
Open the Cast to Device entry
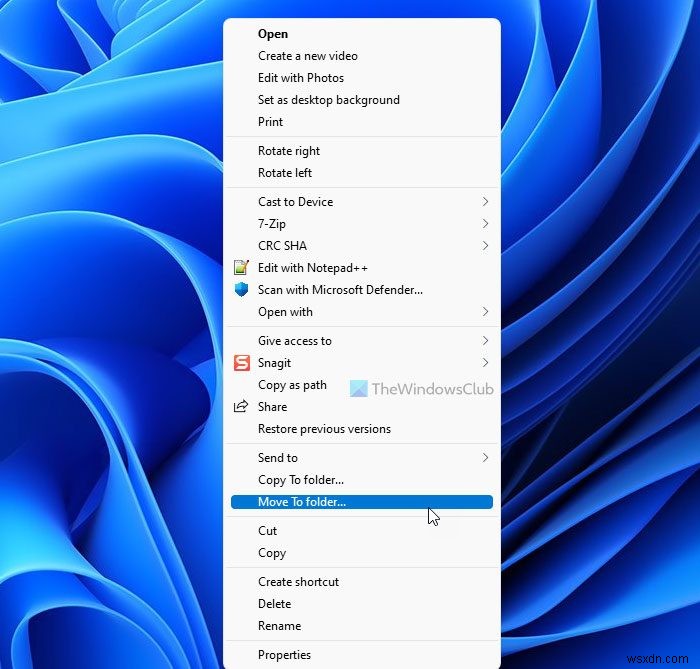tap(362, 202)
